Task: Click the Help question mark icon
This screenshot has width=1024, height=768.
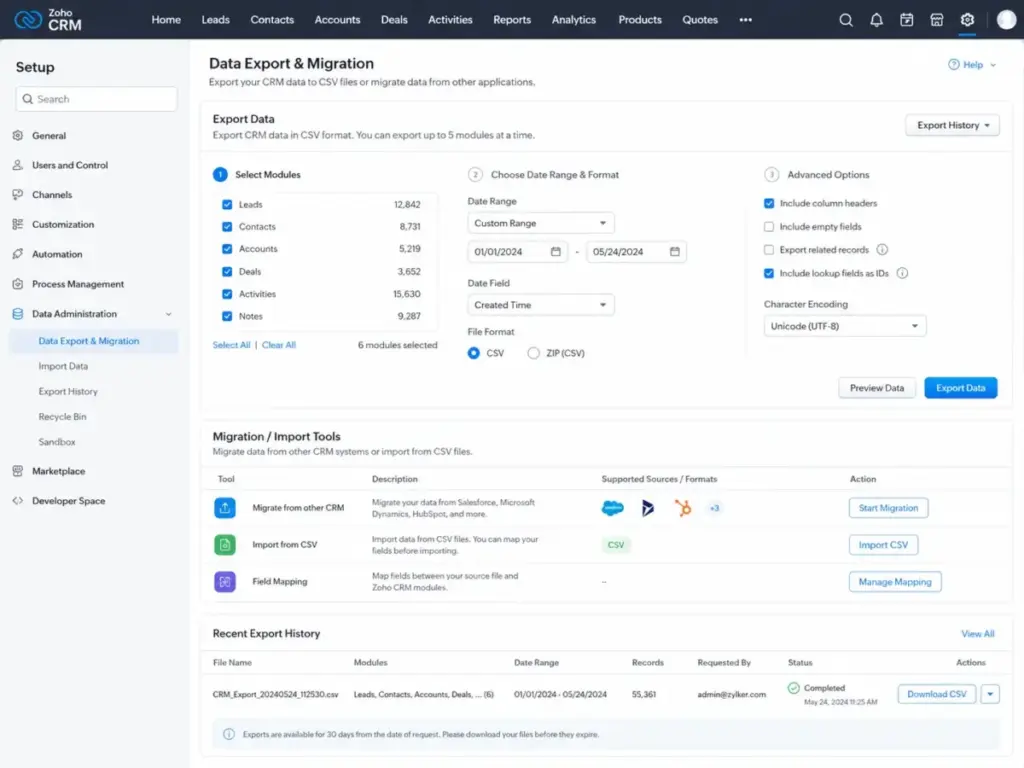Action: click(953, 65)
